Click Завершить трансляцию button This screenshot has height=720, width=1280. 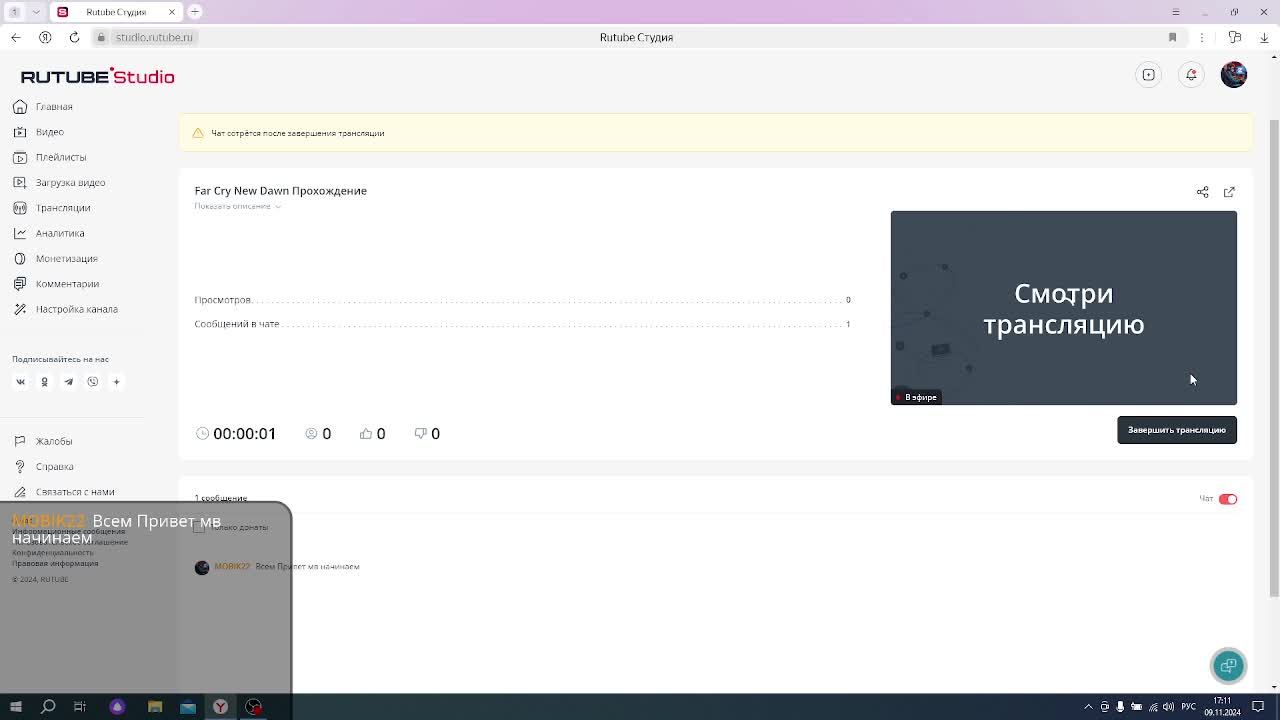tap(1177, 430)
